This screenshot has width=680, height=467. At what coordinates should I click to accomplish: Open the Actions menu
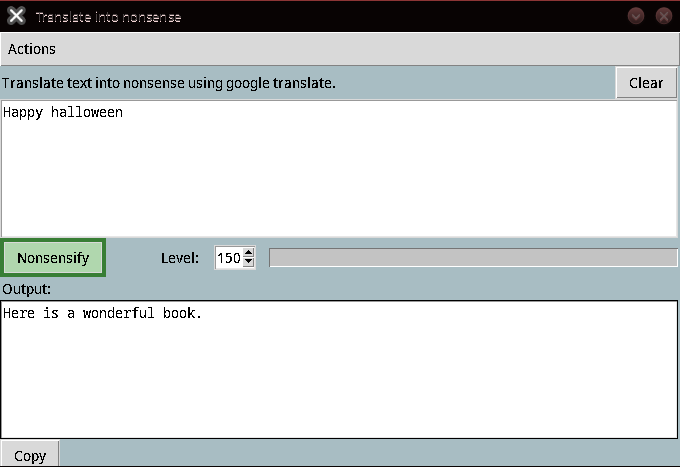pyautogui.click(x=32, y=49)
